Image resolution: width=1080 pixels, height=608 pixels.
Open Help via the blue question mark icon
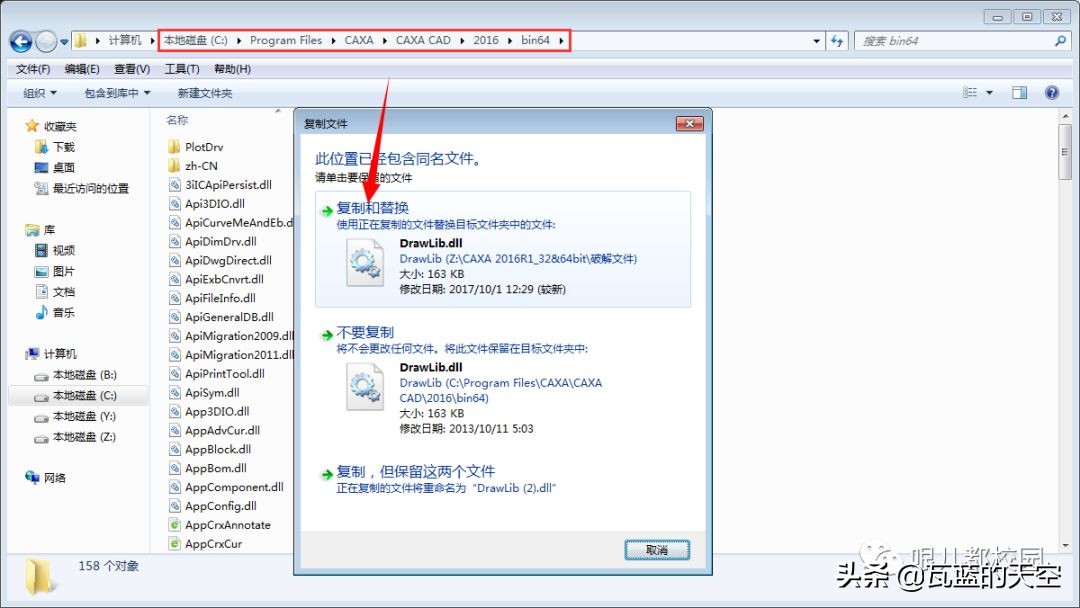[1052, 92]
